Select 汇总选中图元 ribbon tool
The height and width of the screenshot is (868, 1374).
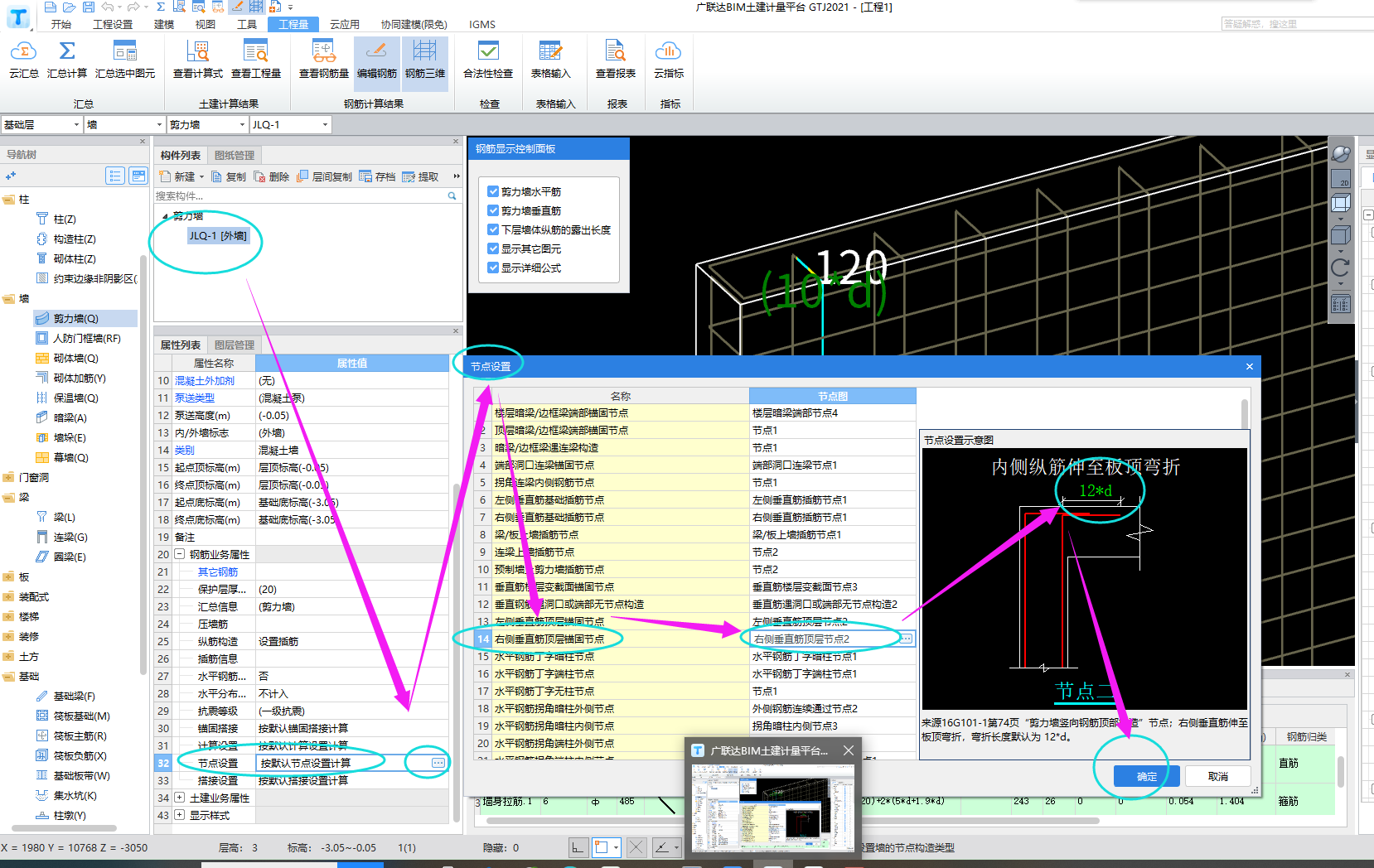pos(125,60)
